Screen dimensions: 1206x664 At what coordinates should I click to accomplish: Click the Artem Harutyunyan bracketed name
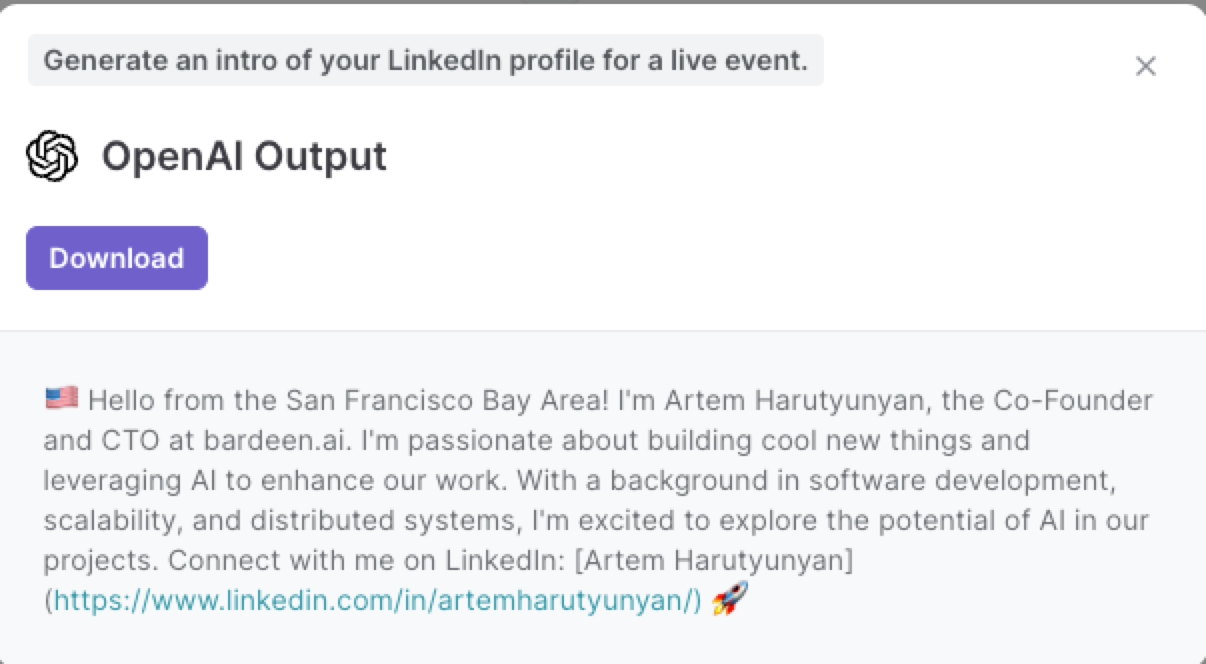pyautogui.click(x=715, y=559)
